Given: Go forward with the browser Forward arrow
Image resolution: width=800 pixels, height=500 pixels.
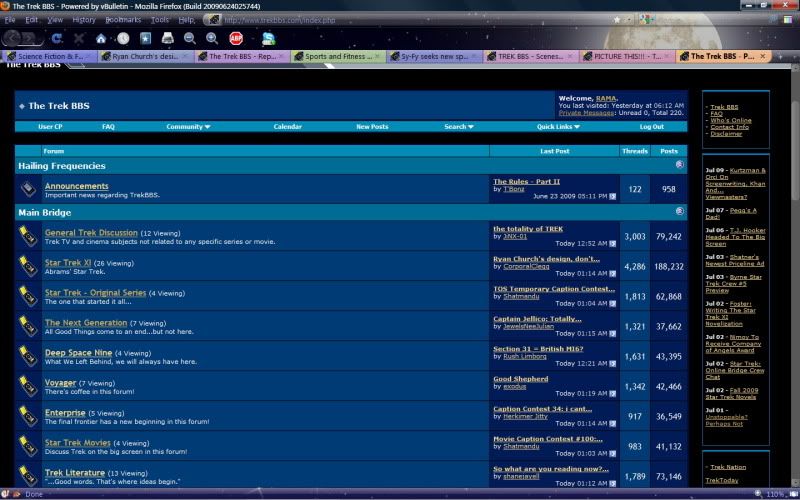Looking at the screenshot, I should click(x=30, y=38).
